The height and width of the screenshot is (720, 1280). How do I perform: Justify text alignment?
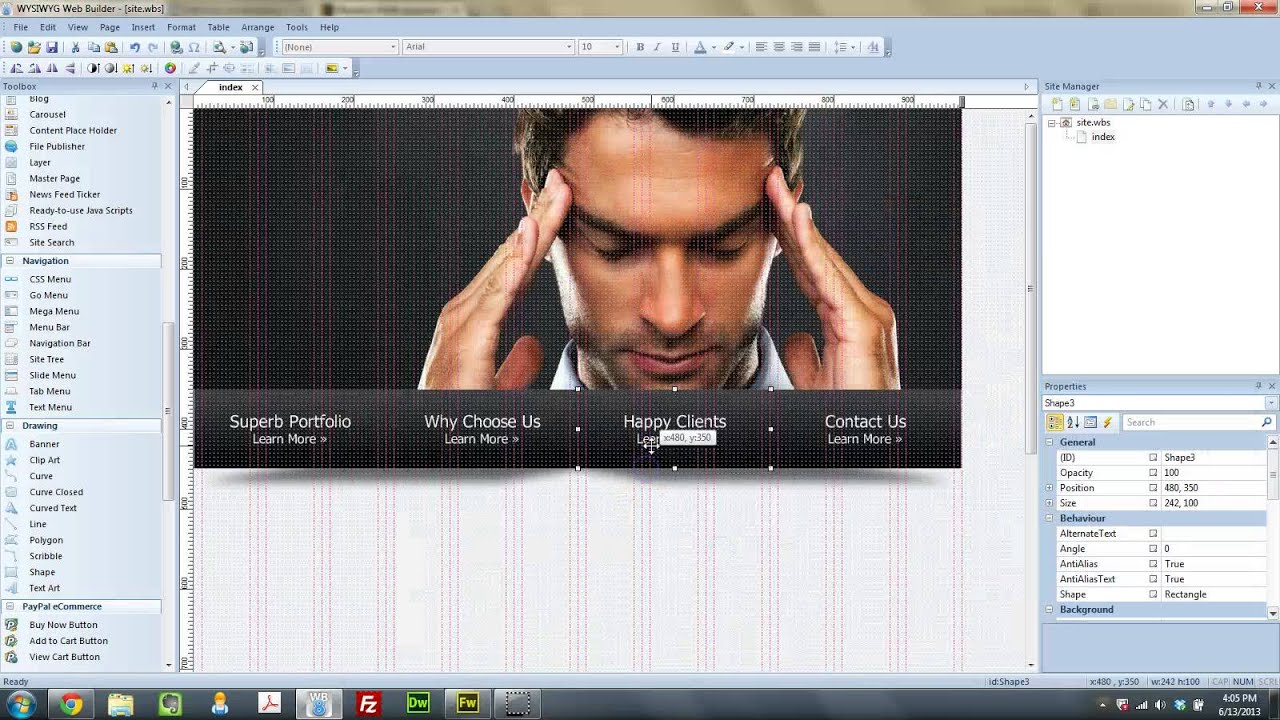click(x=814, y=47)
